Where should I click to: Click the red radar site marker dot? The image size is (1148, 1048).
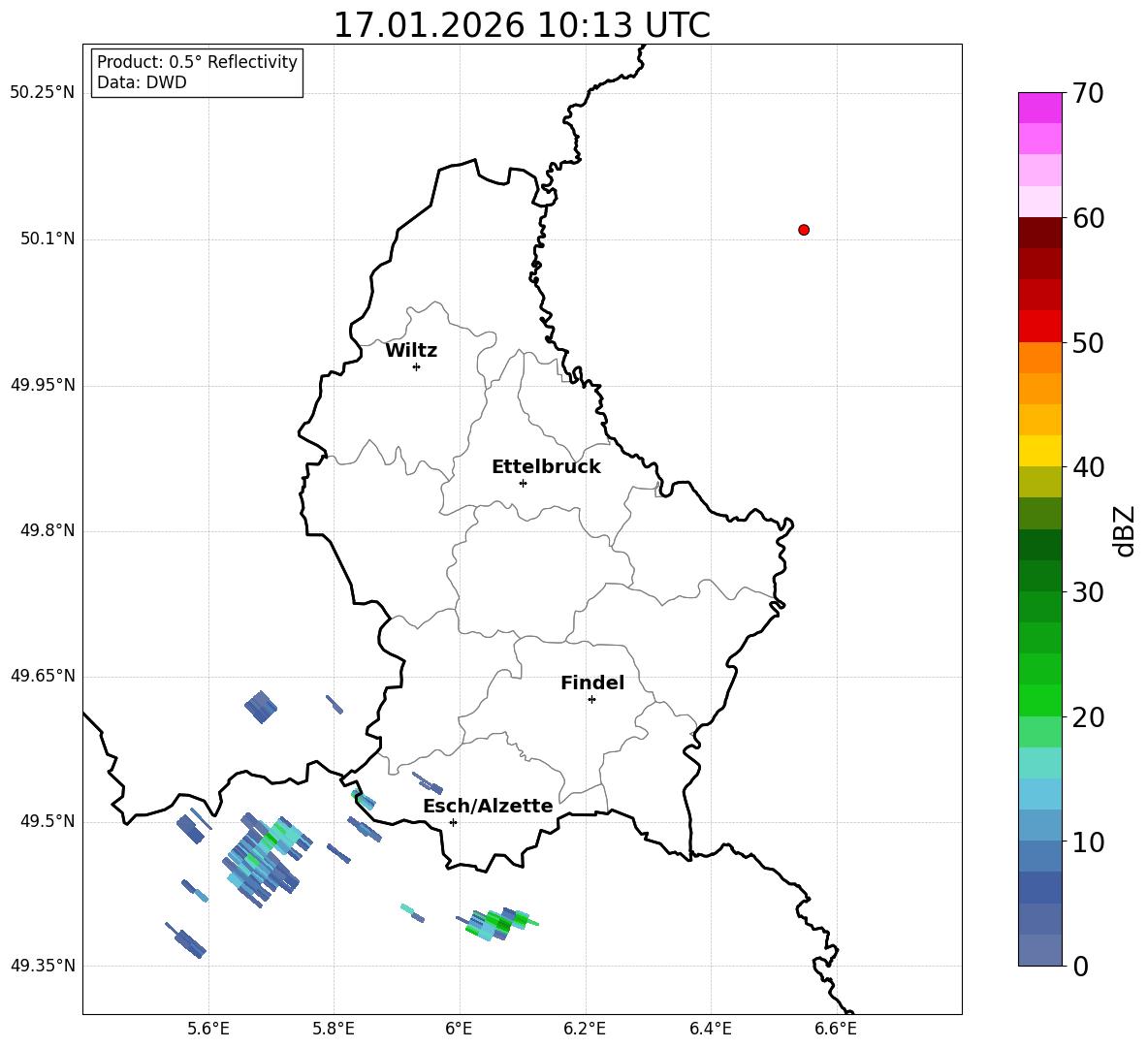(804, 230)
